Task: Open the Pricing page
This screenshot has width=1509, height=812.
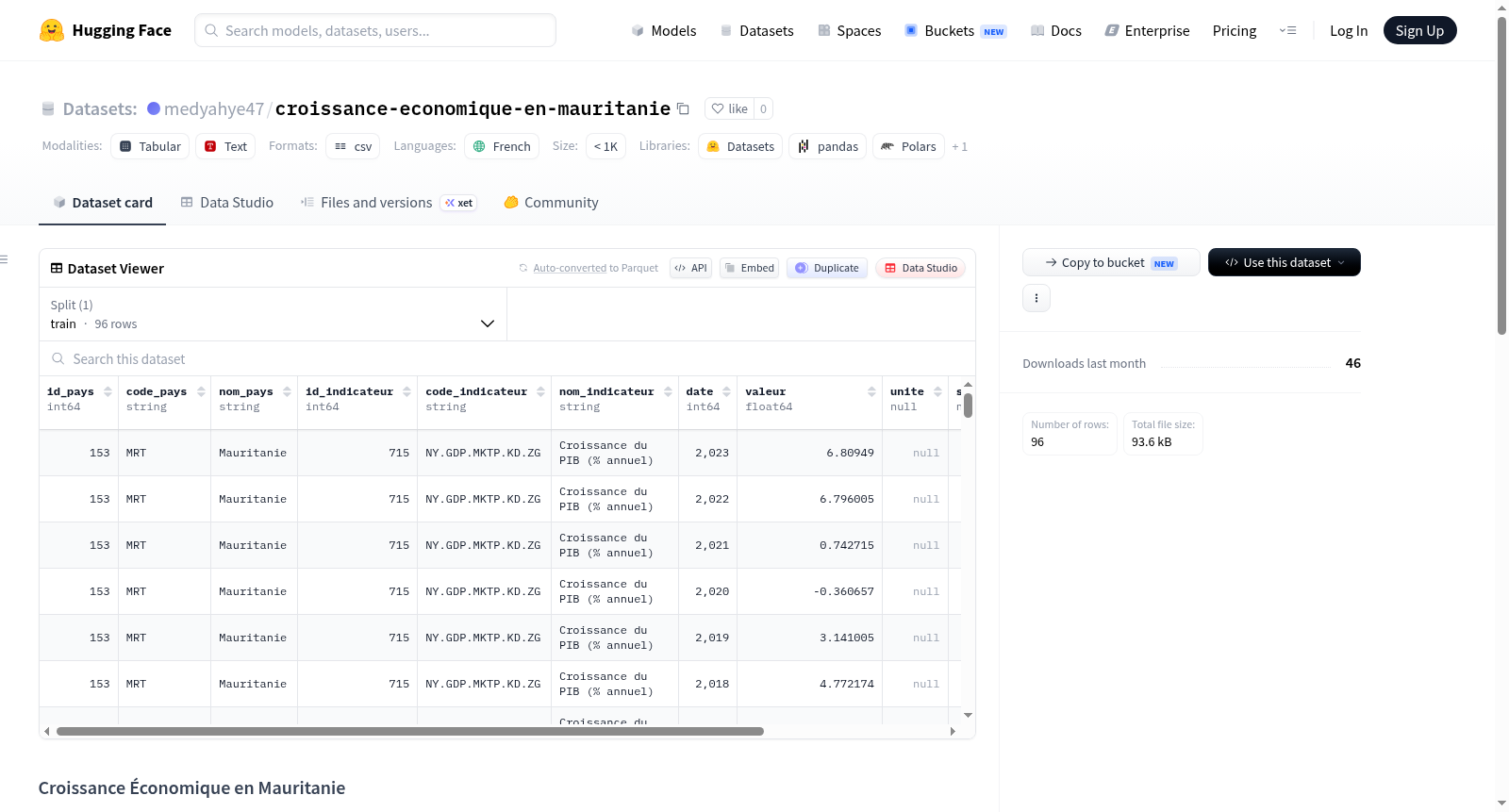Action: click(x=1235, y=30)
